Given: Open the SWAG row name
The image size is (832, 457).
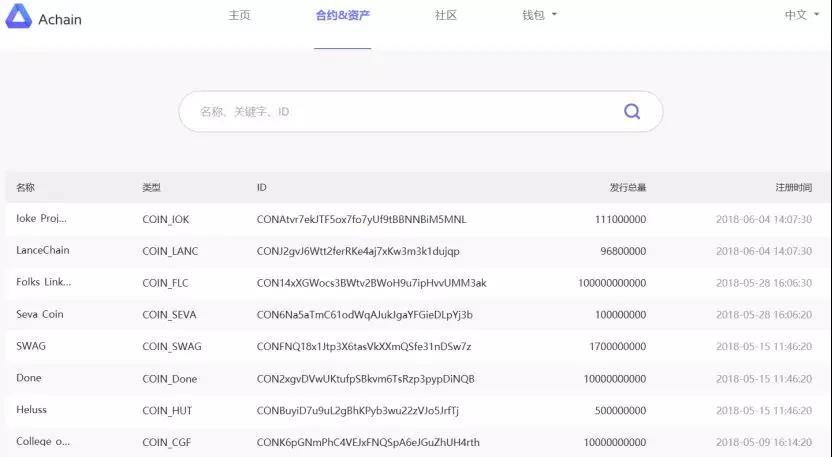Looking at the screenshot, I should pos(31,346).
